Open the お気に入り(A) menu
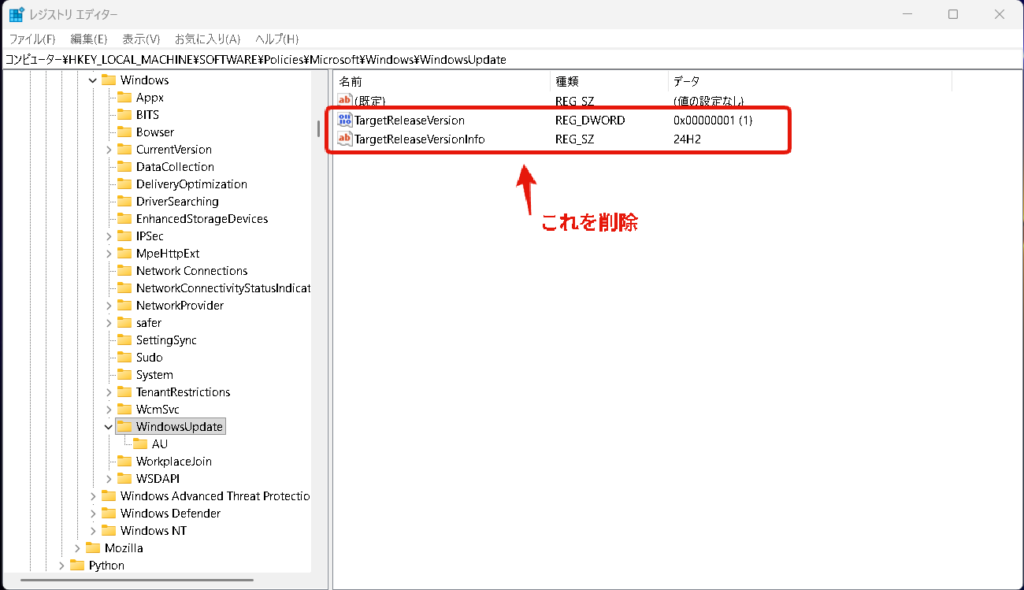The height and width of the screenshot is (590, 1024). click(207, 39)
